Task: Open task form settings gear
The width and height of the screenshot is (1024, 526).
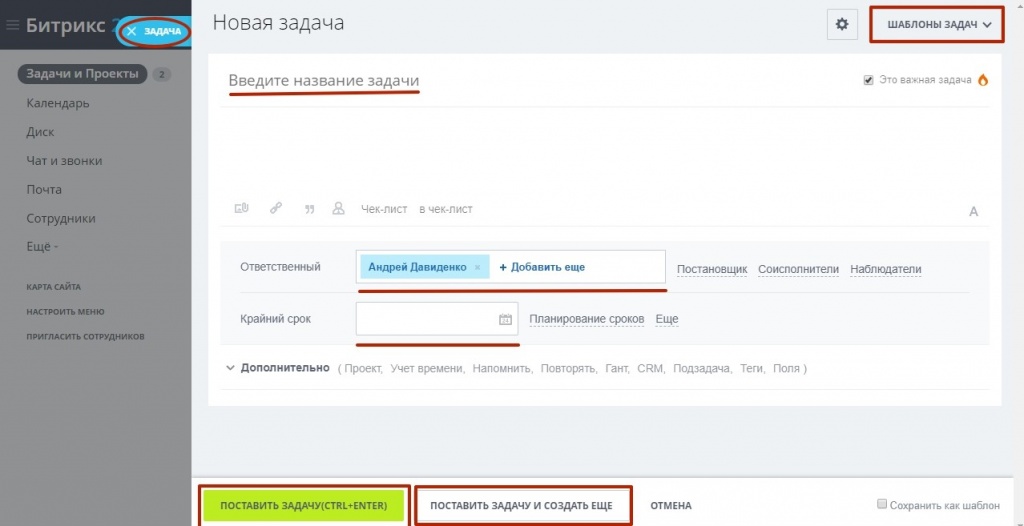Action: [x=842, y=24]
